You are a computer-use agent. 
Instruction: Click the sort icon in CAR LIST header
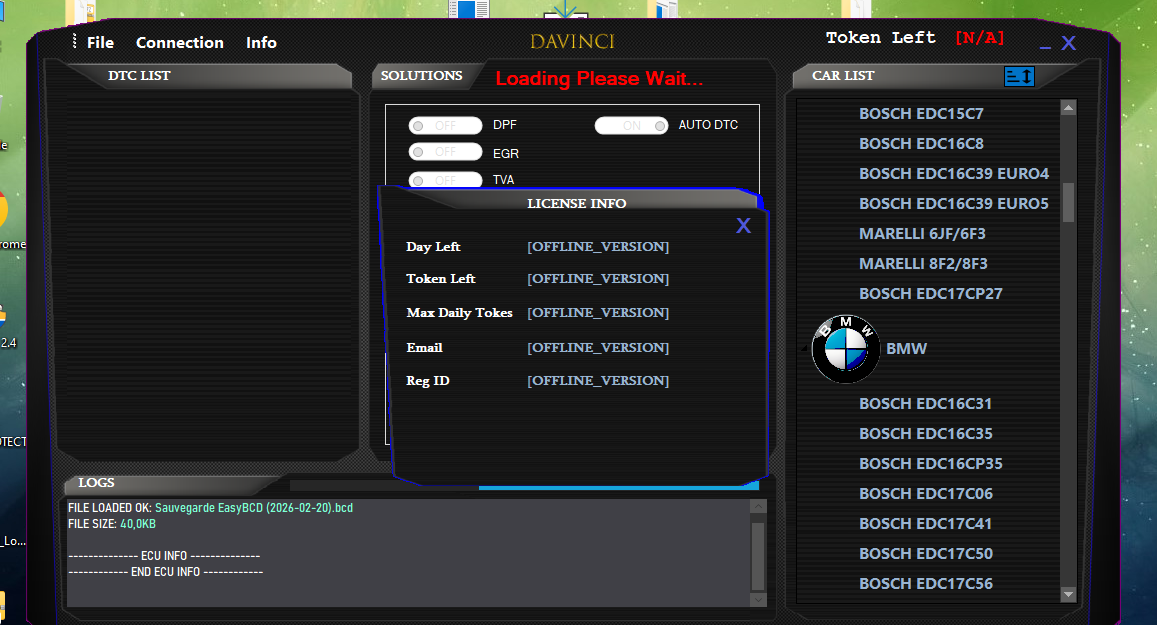point(1019,76)
